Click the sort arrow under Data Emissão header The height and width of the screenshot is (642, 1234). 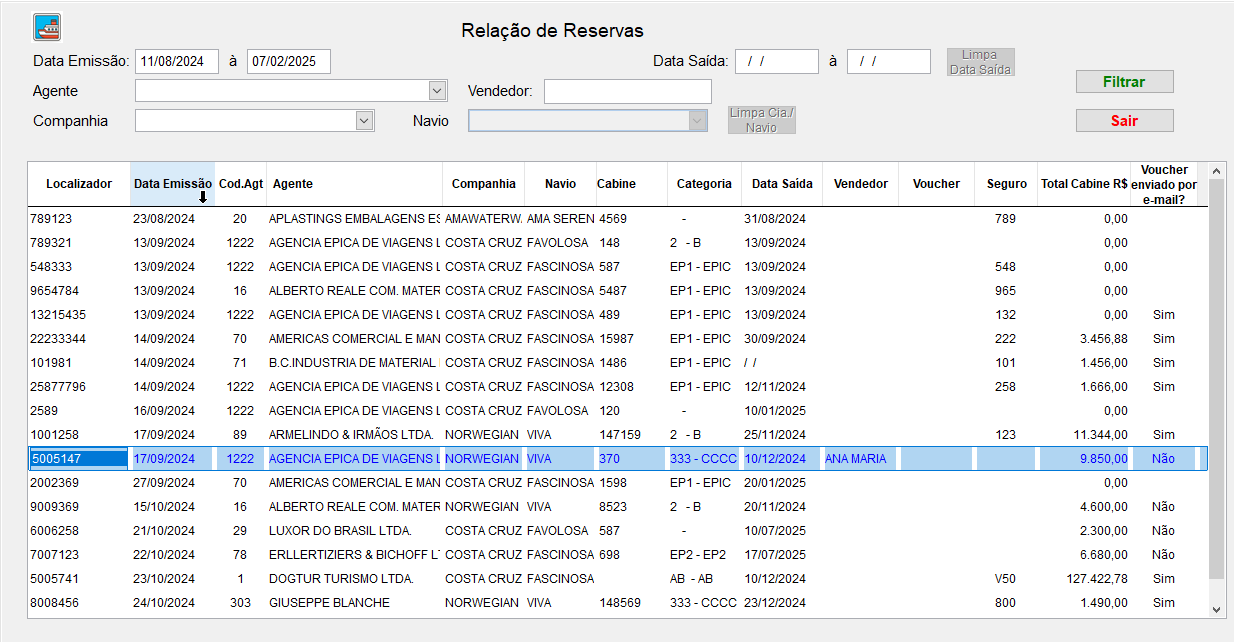[203, 197]
